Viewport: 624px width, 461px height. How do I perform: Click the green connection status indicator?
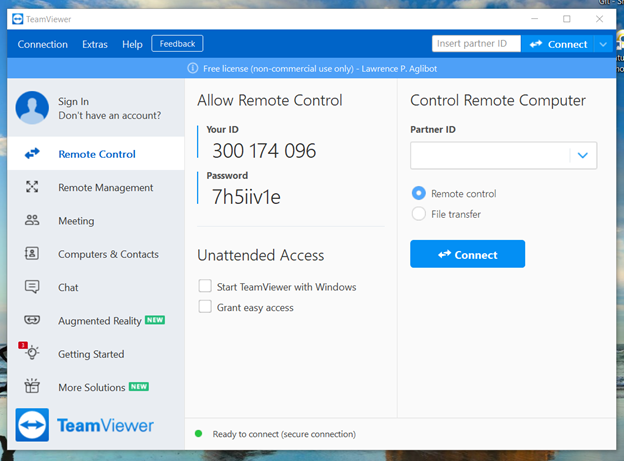[199, 434]
